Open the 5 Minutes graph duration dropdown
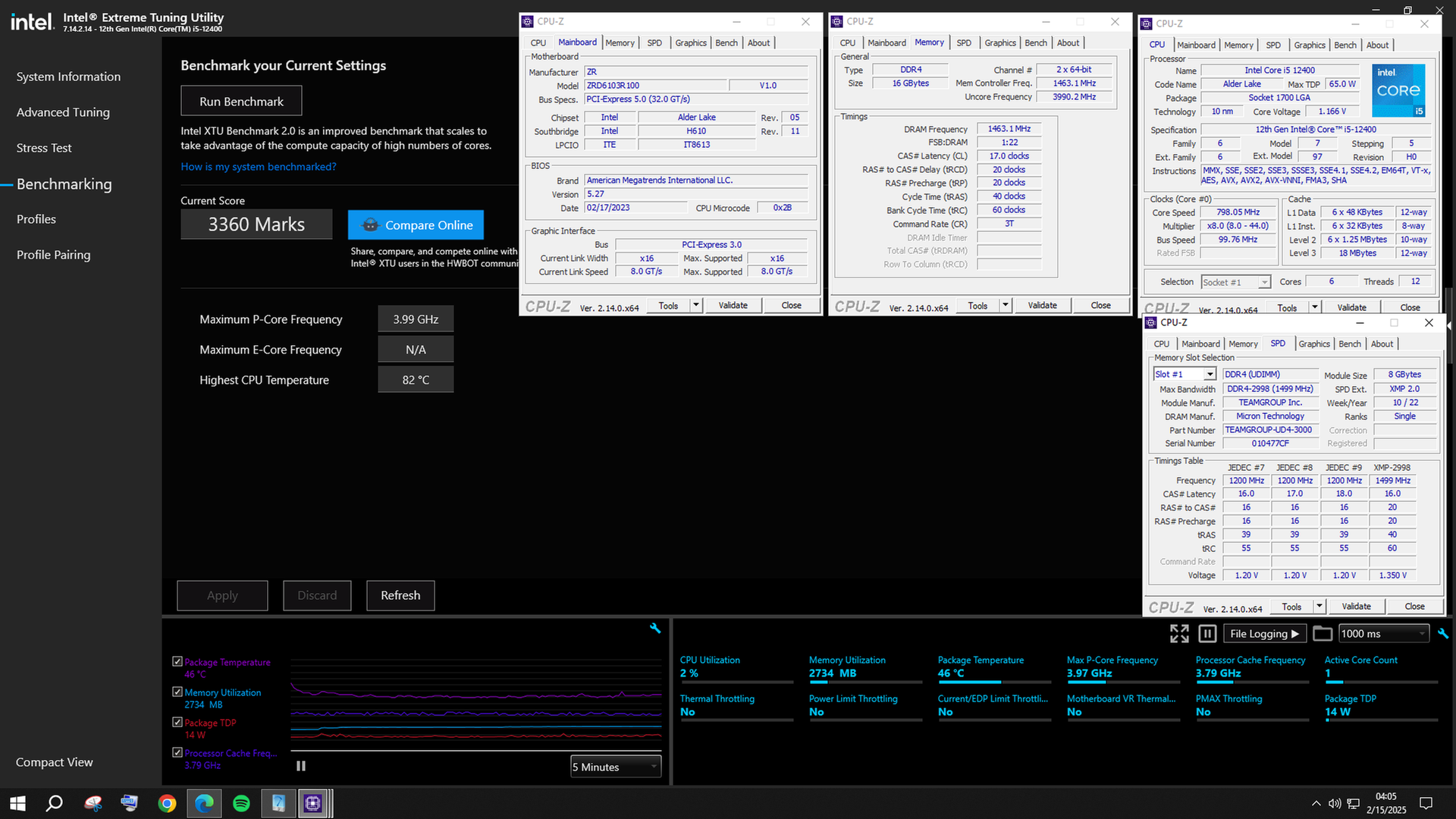Screen dimensions: 1456x819 [616, 767]
